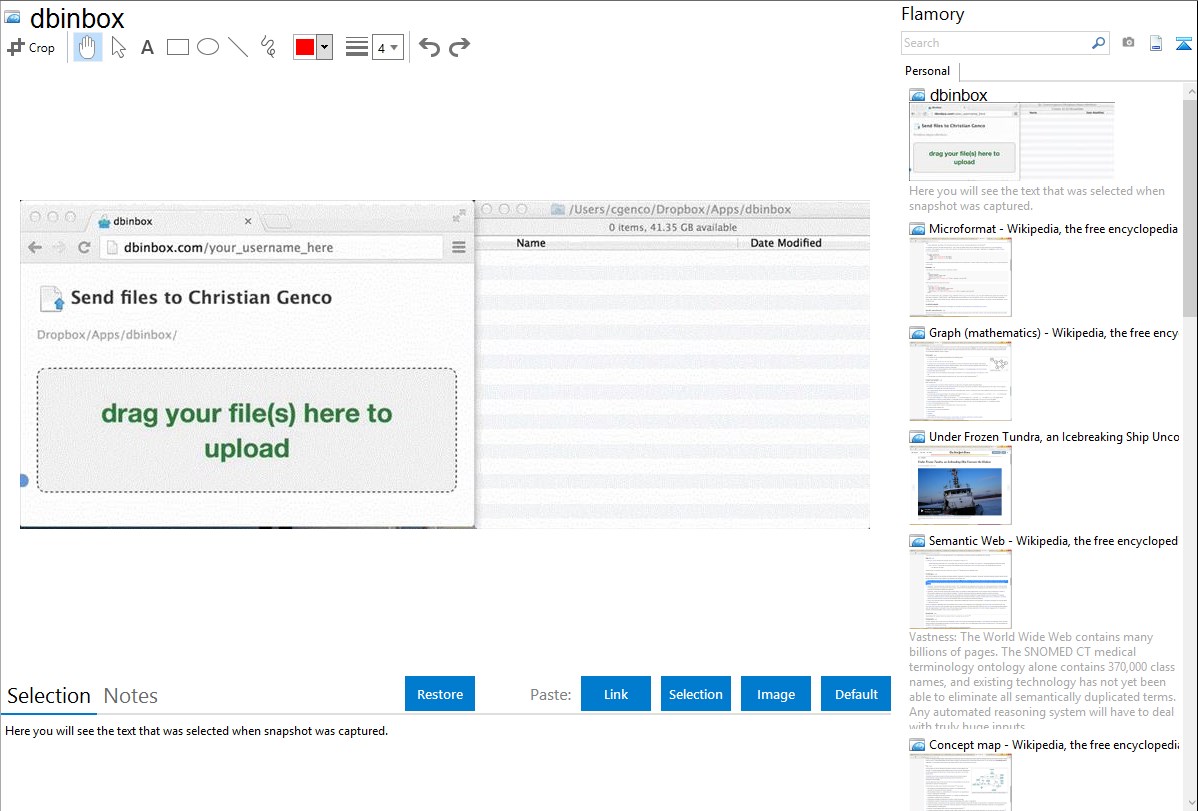Open the Graph (mathematics) snapshot thumbnail
This screenshot has width=1198, height=811.
pyautogui.click(x=960, y=381)
